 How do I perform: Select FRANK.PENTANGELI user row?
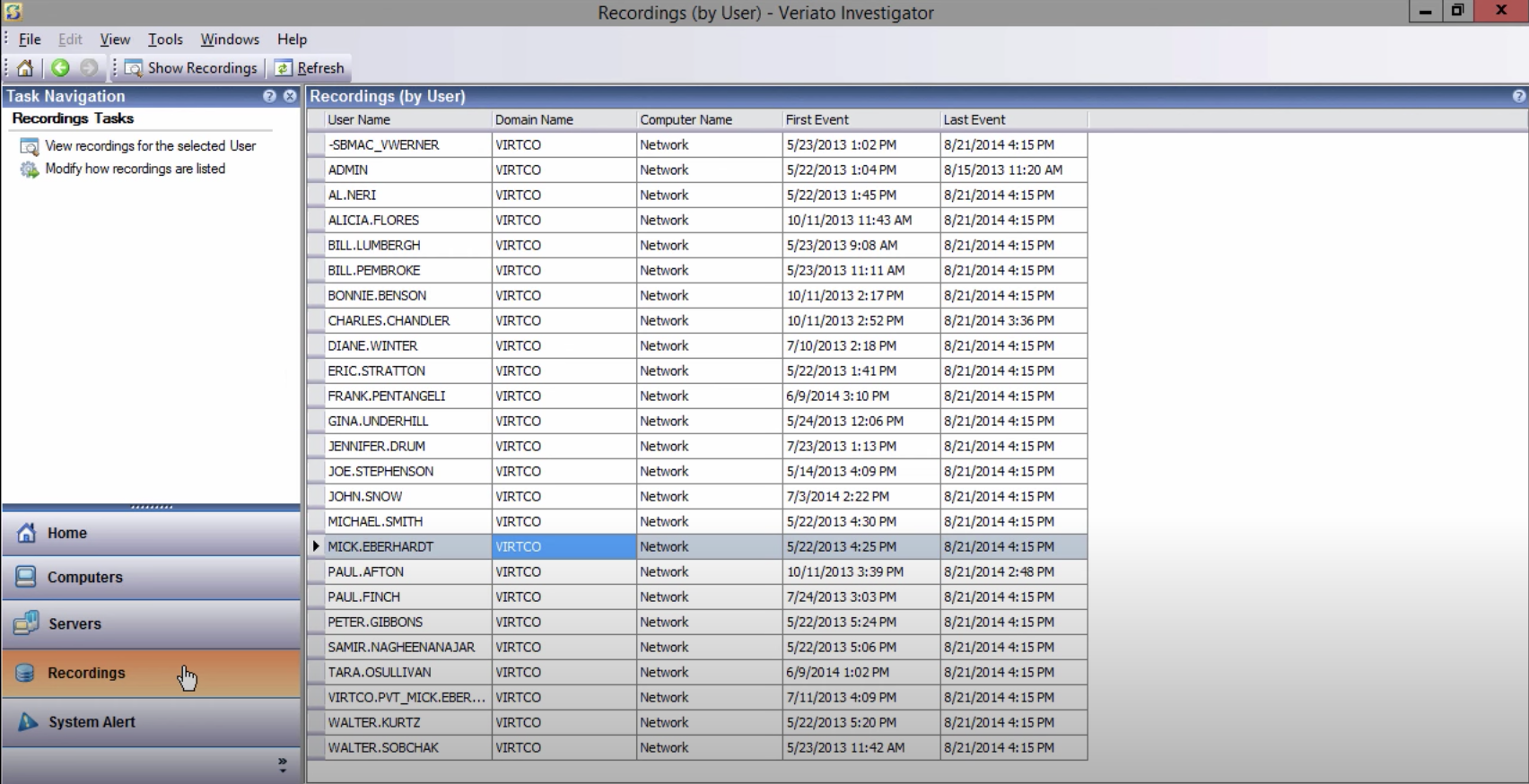pos(697,396)
